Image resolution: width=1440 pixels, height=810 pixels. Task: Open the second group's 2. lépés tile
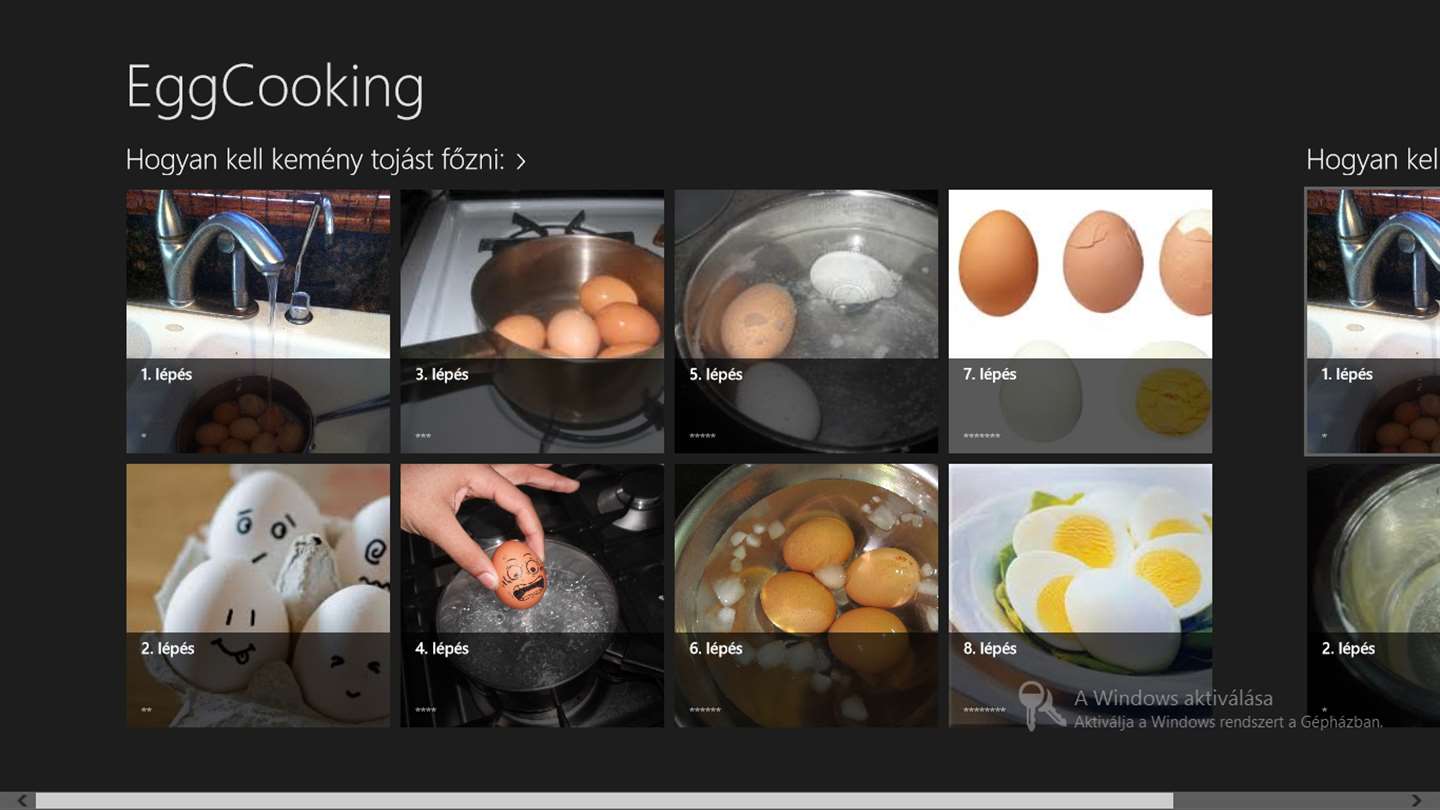pyautogui.click(x=1373, y=595)
